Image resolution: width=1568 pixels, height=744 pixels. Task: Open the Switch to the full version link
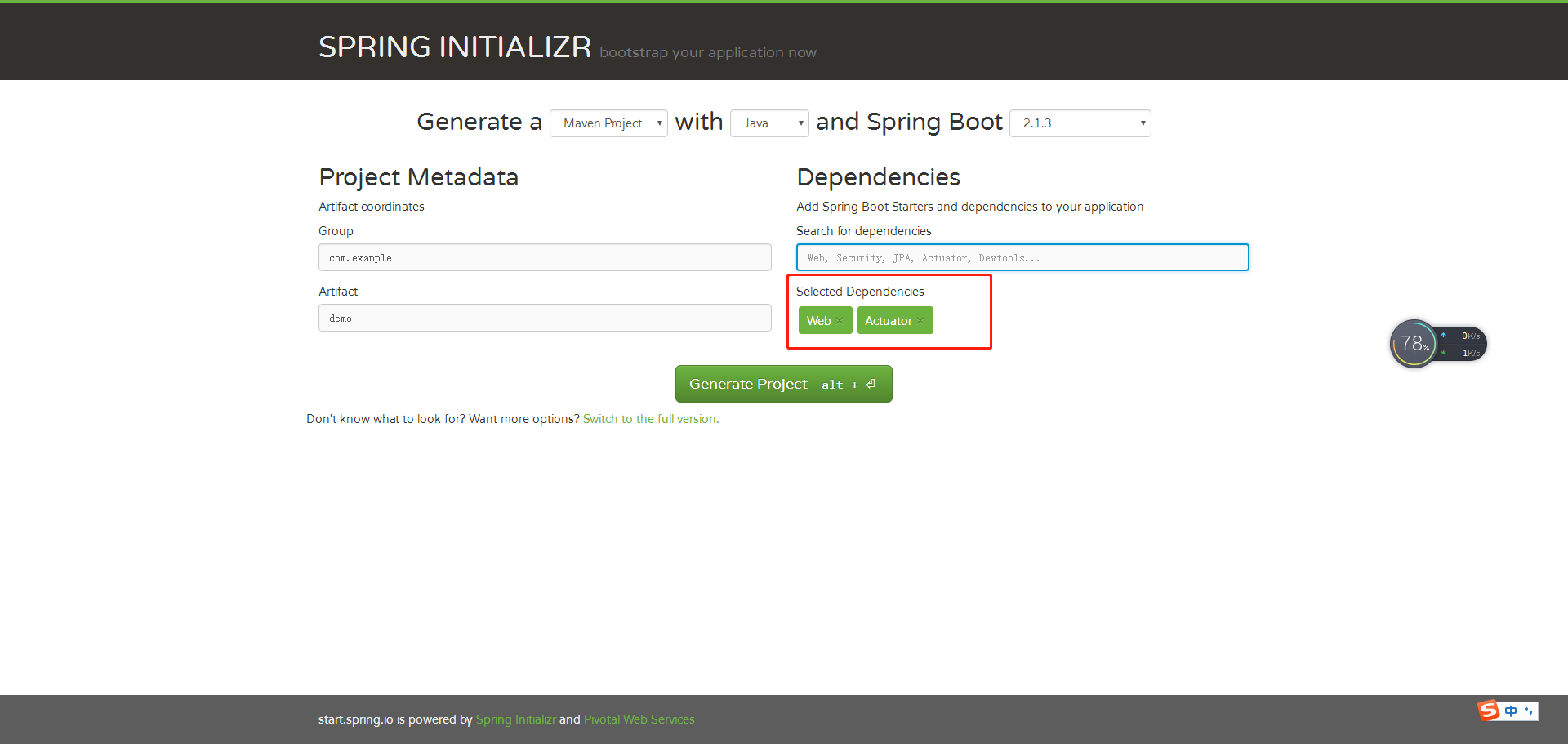click(x=651, y=419)
